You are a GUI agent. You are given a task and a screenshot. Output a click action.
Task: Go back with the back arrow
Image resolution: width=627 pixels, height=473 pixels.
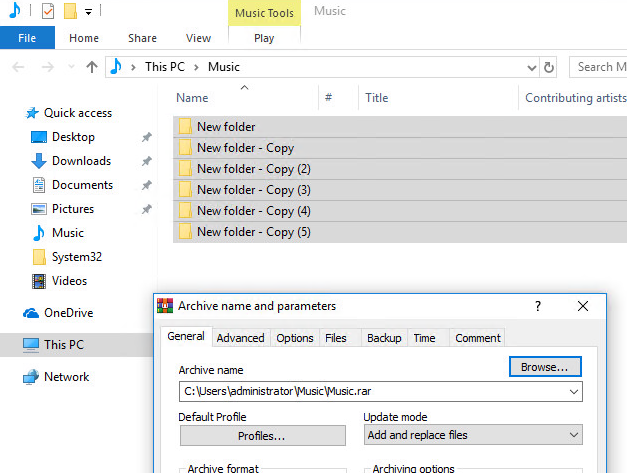pyautogui.click(x=18, y=67)
